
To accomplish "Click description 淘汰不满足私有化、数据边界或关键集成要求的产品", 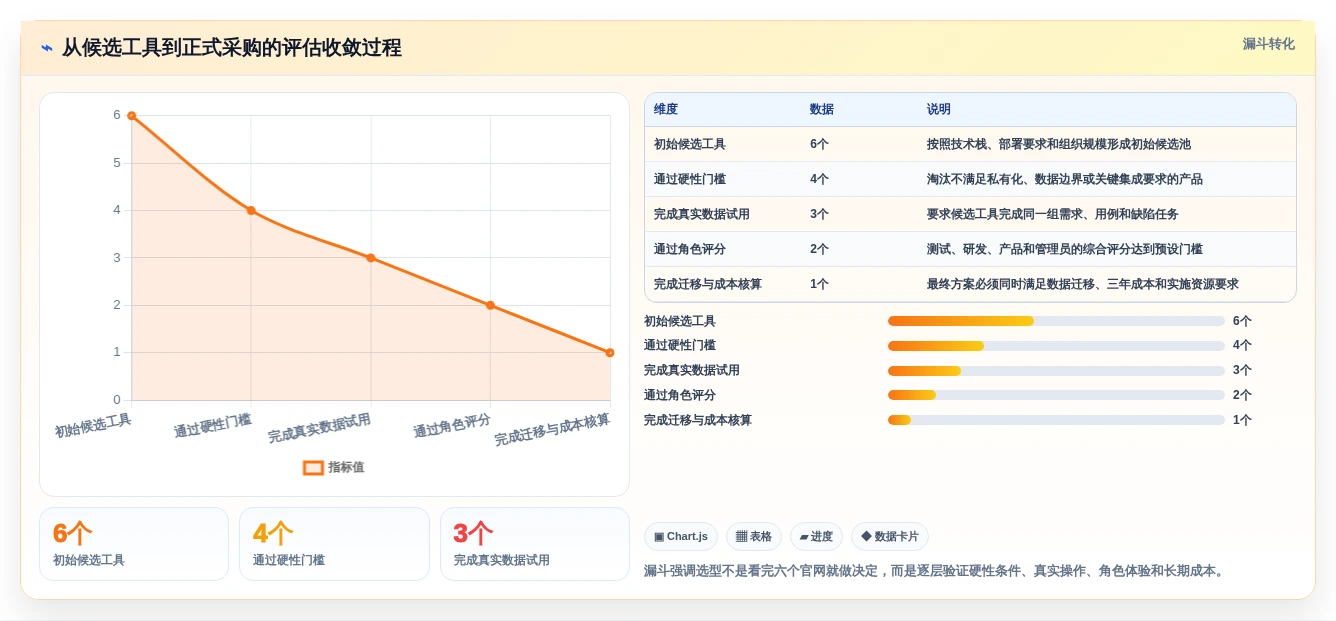I will point(1065,179).
